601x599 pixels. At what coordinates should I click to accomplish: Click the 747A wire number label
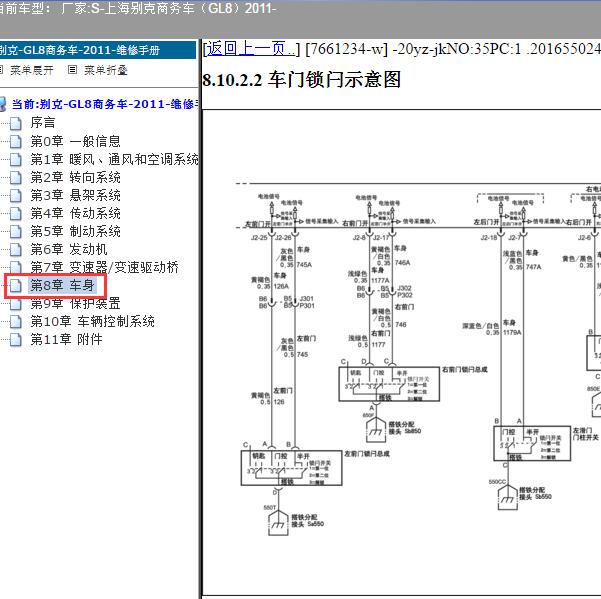click(x=533, y=267)
